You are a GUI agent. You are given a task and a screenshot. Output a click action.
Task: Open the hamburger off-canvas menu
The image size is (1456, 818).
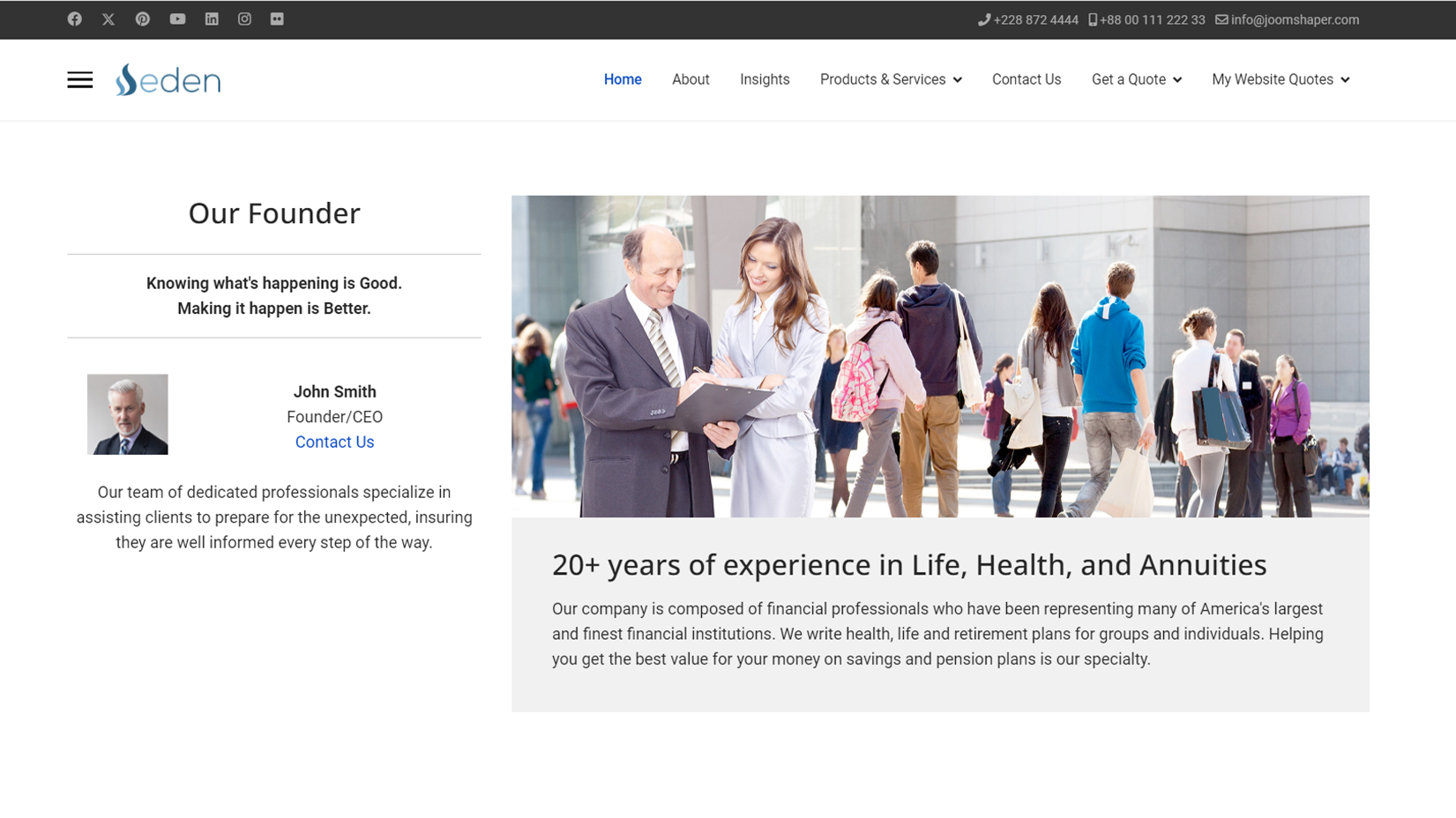80,80
